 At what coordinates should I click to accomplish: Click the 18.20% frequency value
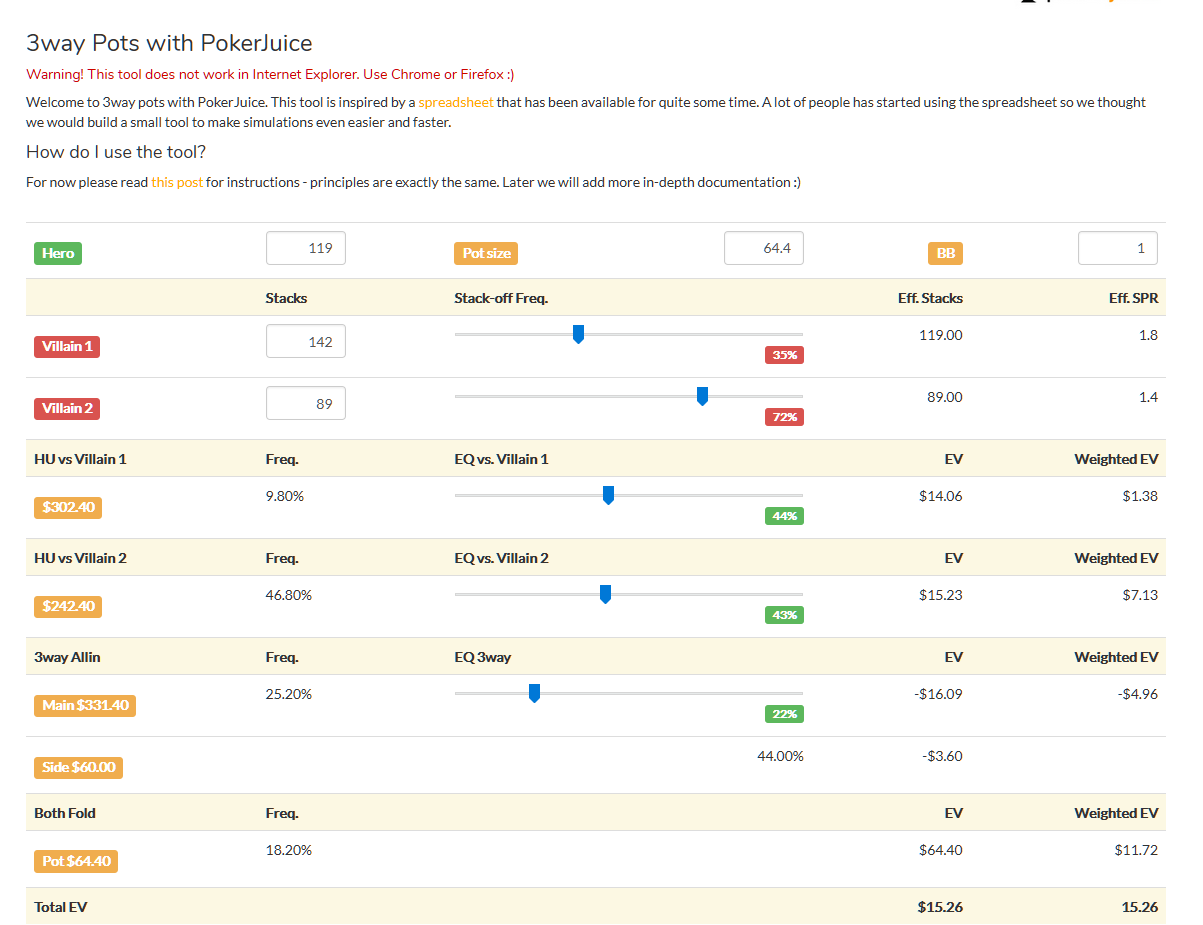tap(289, 849)
